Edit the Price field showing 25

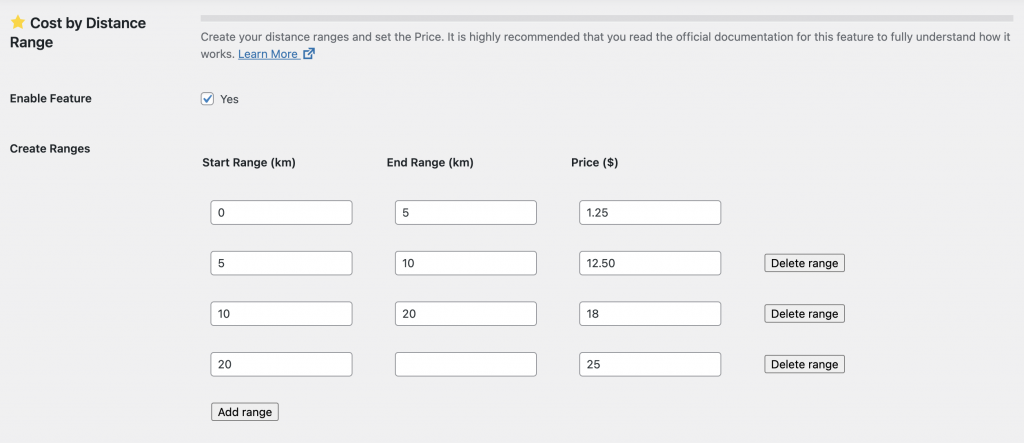click(649, 364)
